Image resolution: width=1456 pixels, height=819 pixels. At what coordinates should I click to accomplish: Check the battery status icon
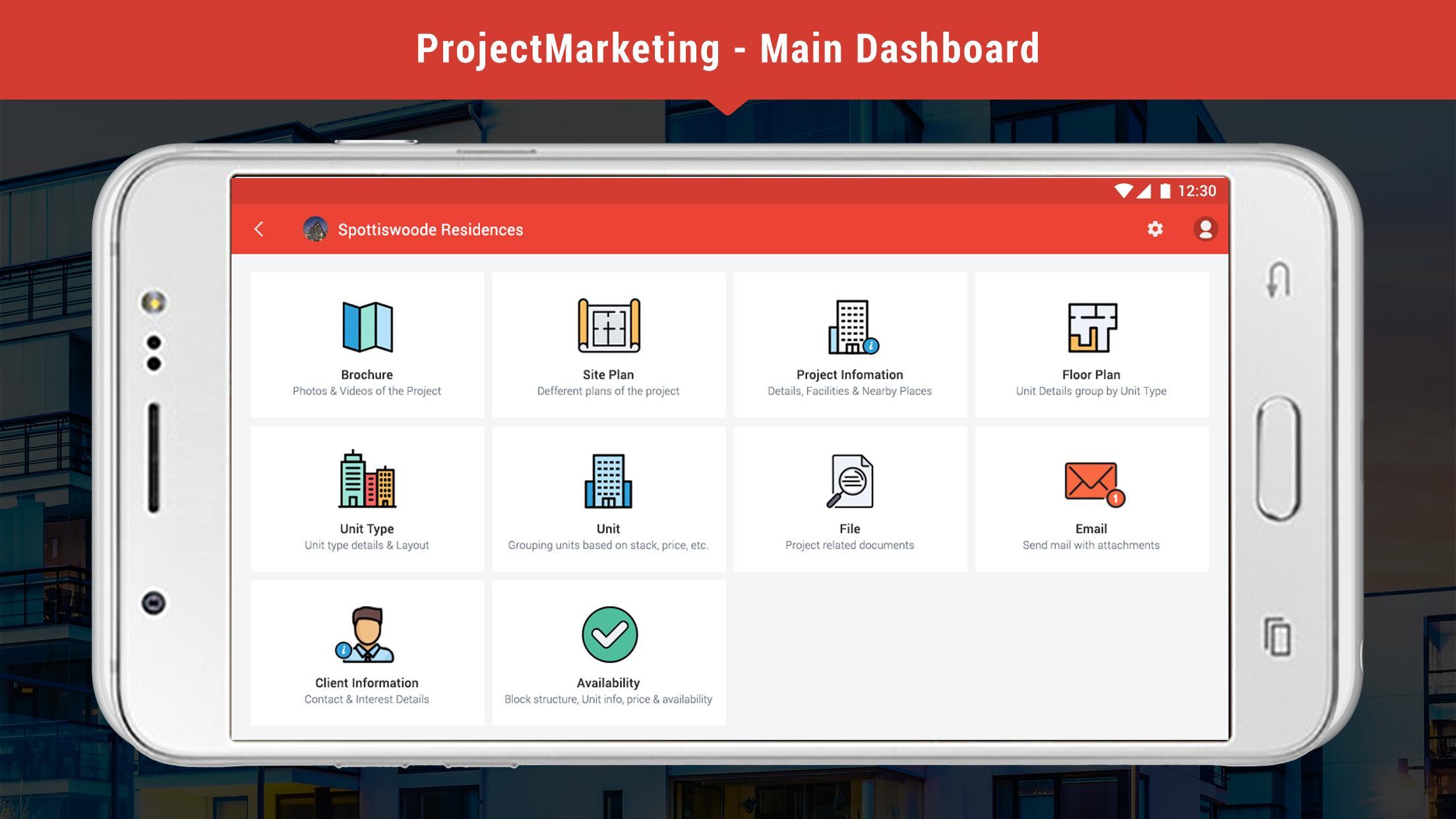pos(1165,191)
